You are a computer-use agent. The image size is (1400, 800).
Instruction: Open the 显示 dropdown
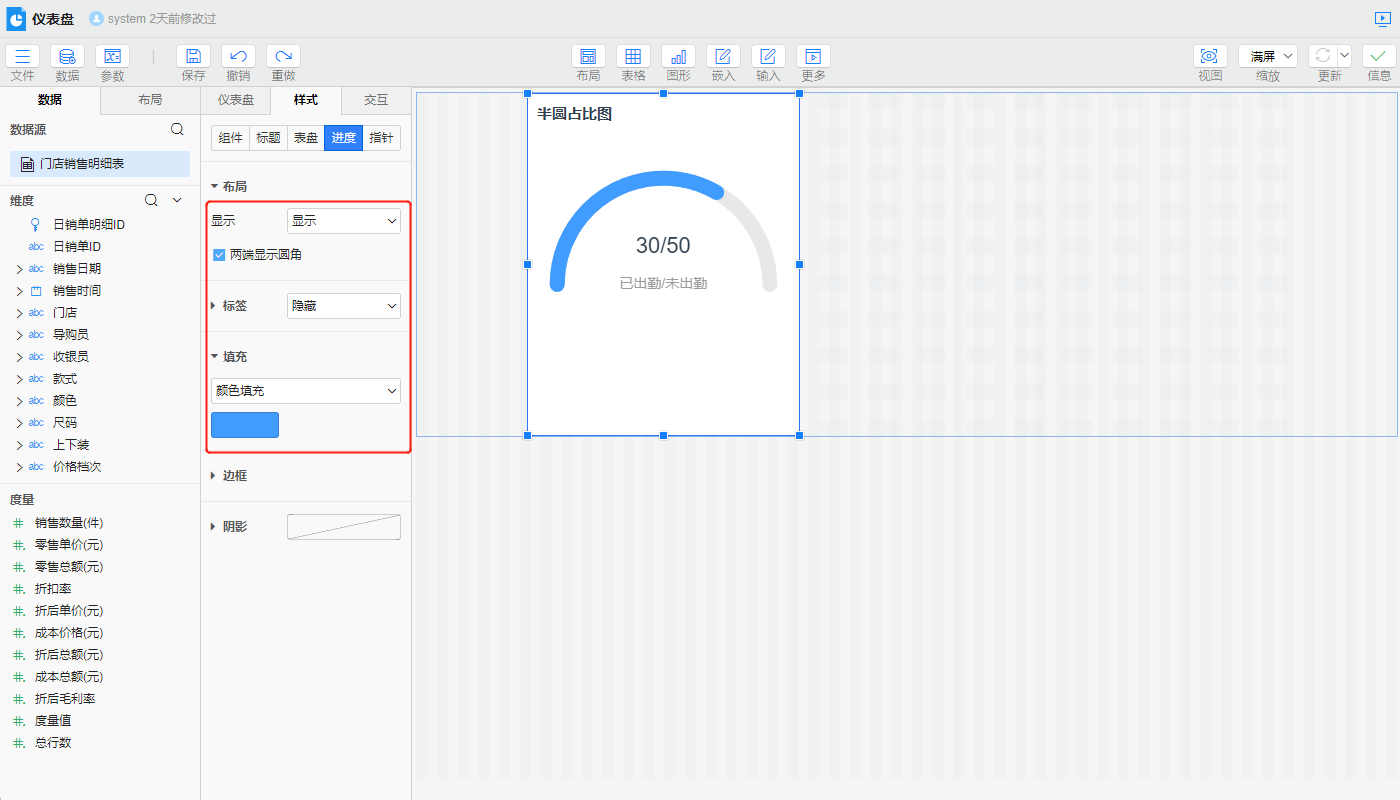343,221
